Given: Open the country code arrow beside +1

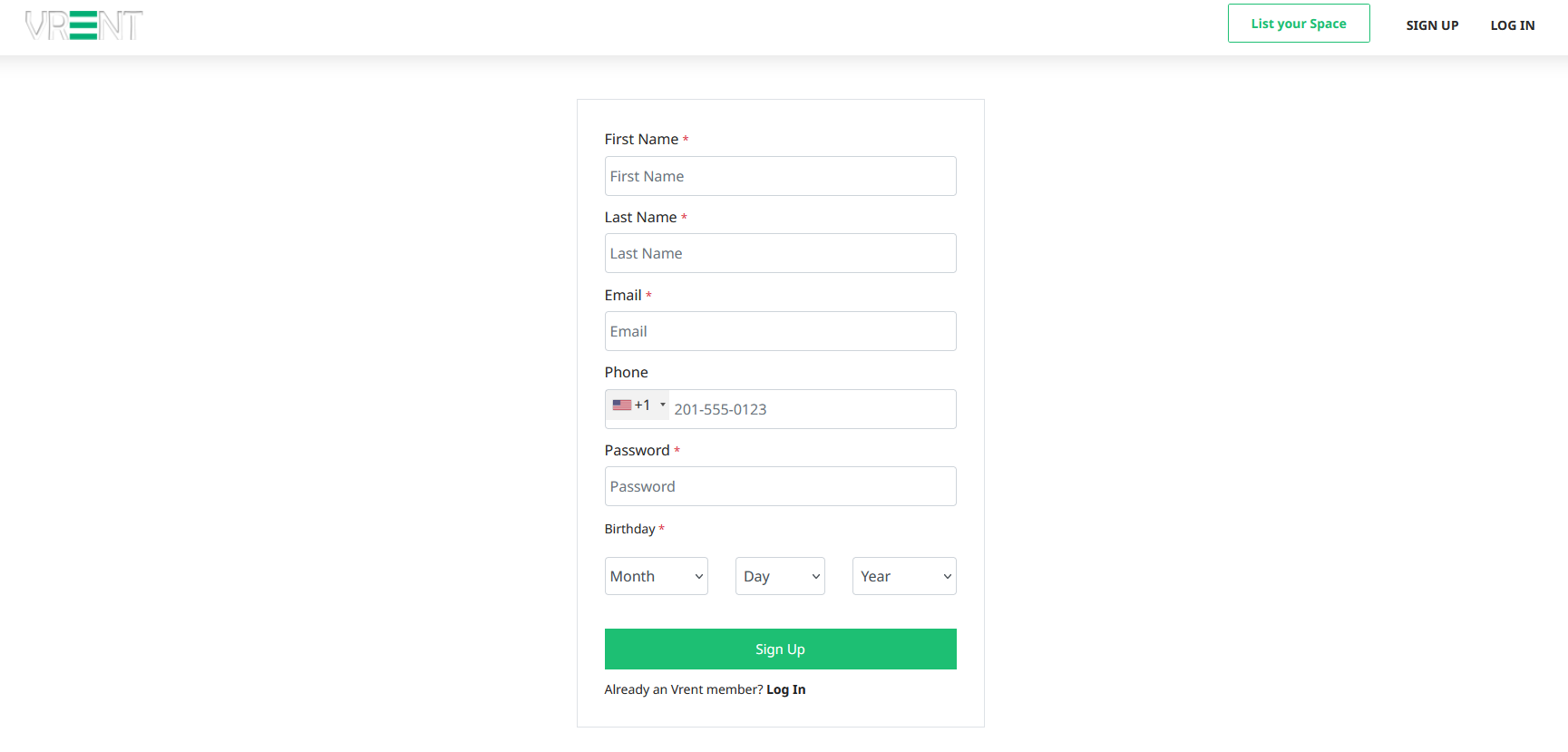Looking at the screenshot, I should pyautogui.click(x=663, y=405).
